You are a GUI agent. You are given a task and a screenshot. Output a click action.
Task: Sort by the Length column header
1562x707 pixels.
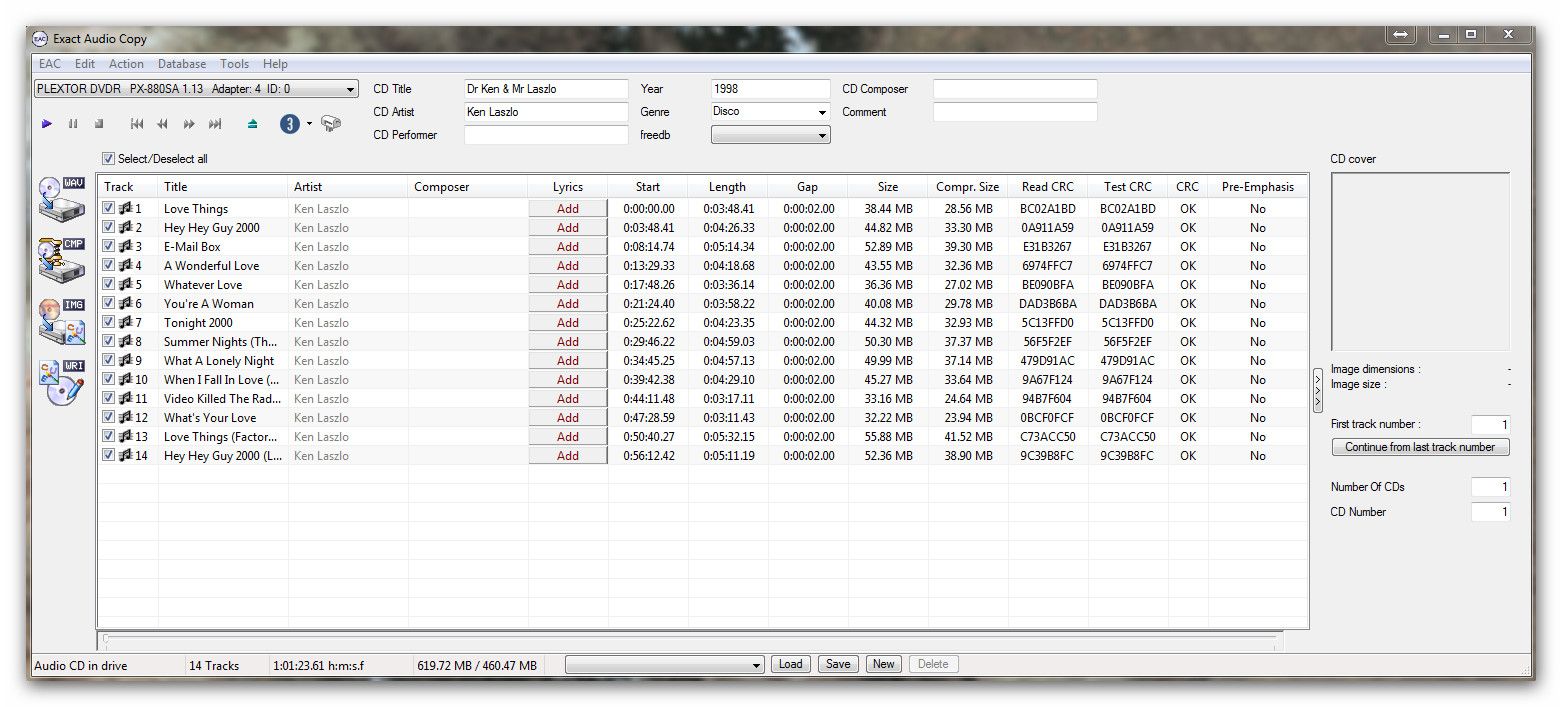pos(728,187)
